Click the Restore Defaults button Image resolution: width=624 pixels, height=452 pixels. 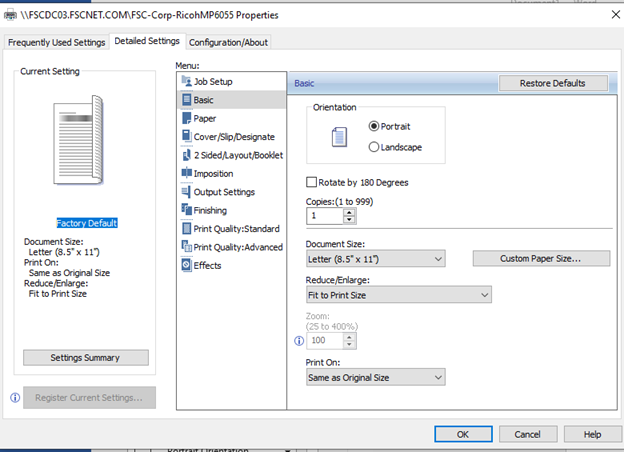point(552,83)
